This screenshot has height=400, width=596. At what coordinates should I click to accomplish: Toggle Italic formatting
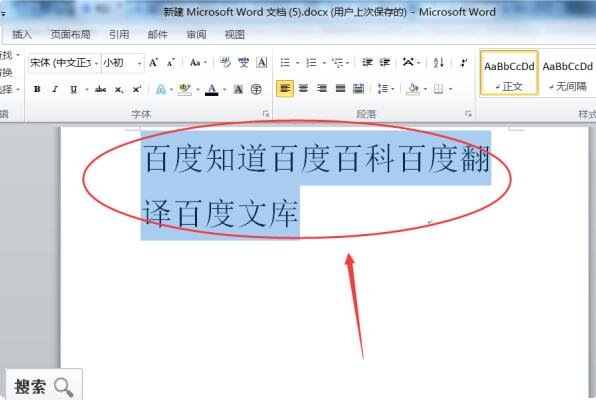pyautogui.click(x=55, y=89)
